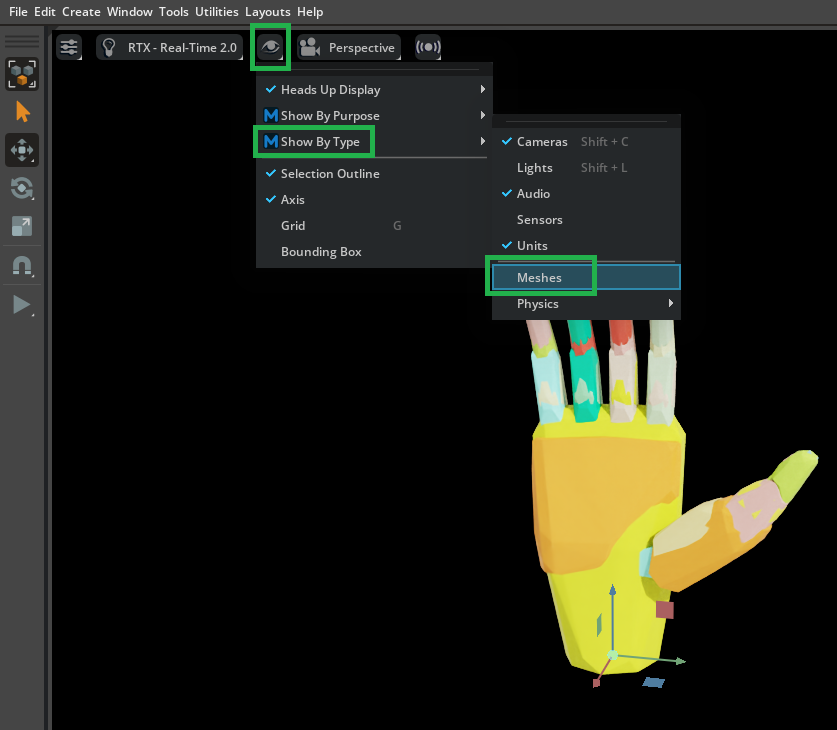Select the Rotate tool
Screen dimensions: 837x730
(x=22, y=188)
